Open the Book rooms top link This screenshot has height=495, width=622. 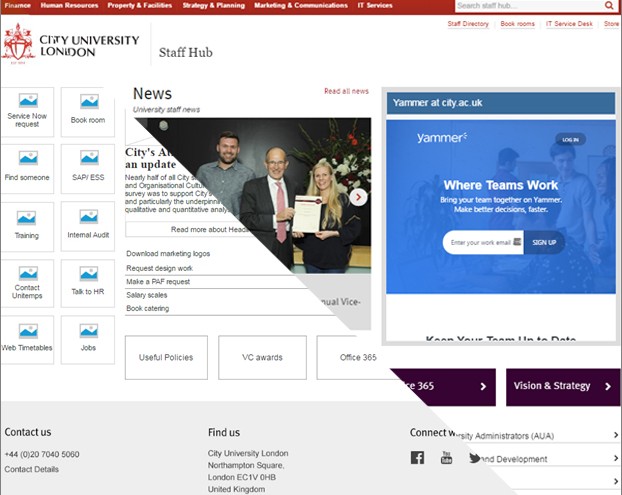pyautogui.click(x=517, y=24)
